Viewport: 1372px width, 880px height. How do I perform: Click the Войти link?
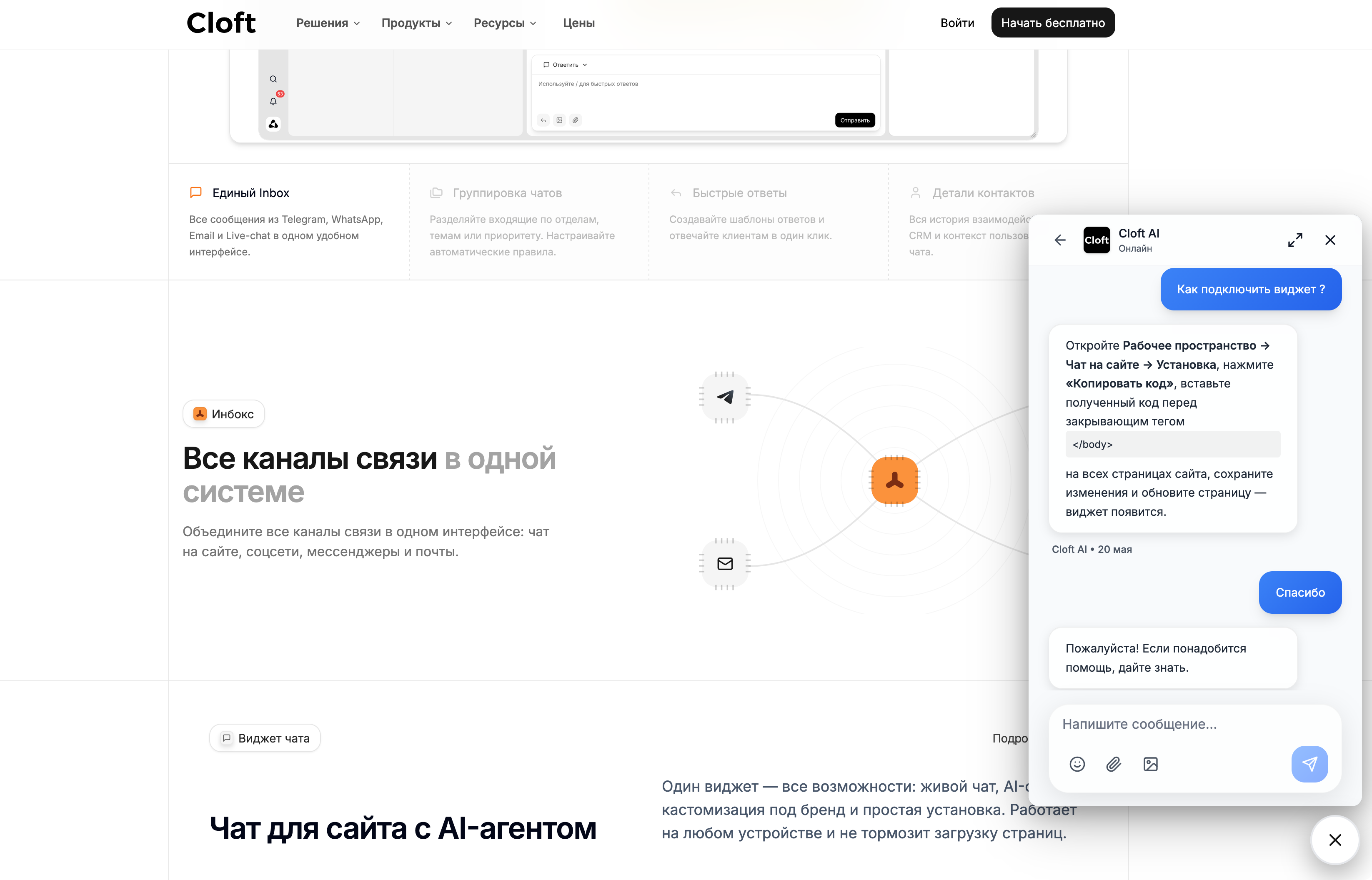pos(957,23)
